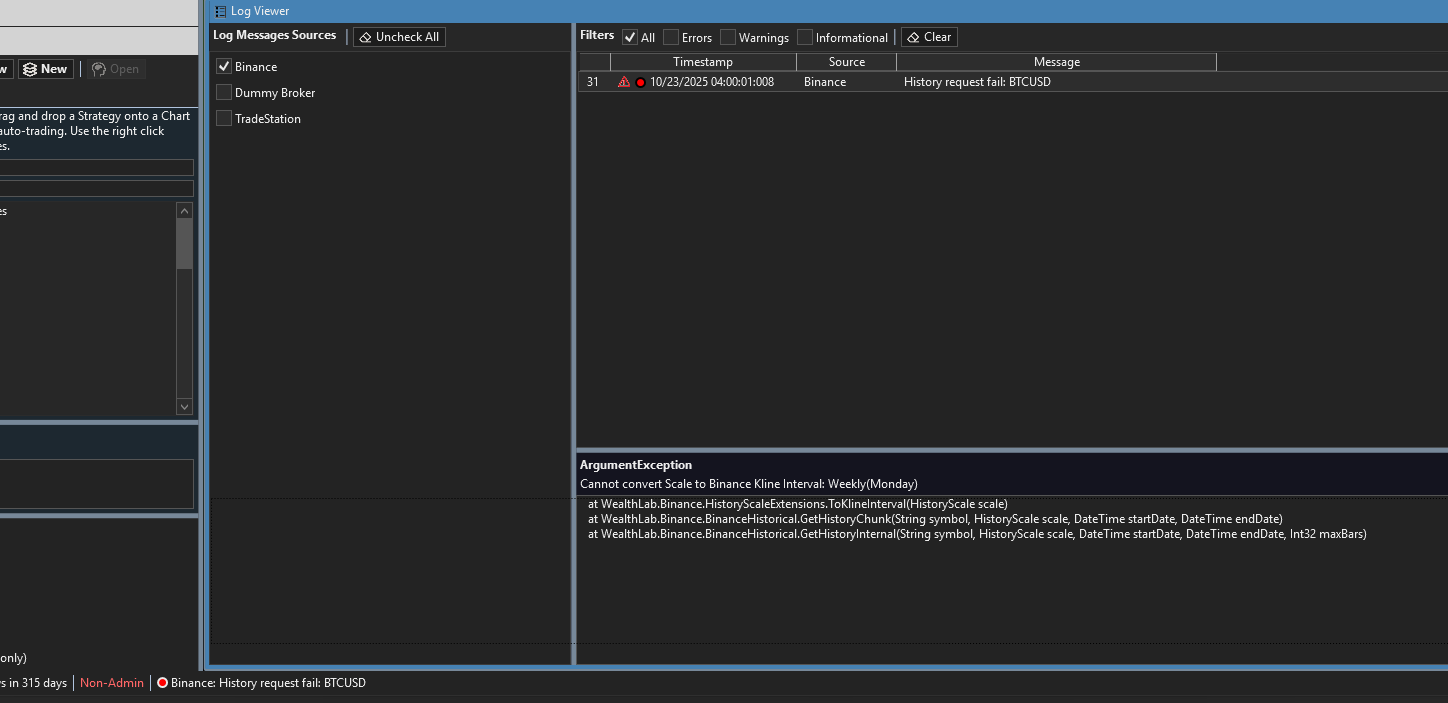This screenshot has width=1448, height=703.
Task: Clear the log messages
Action: click(x=928, y=37)
